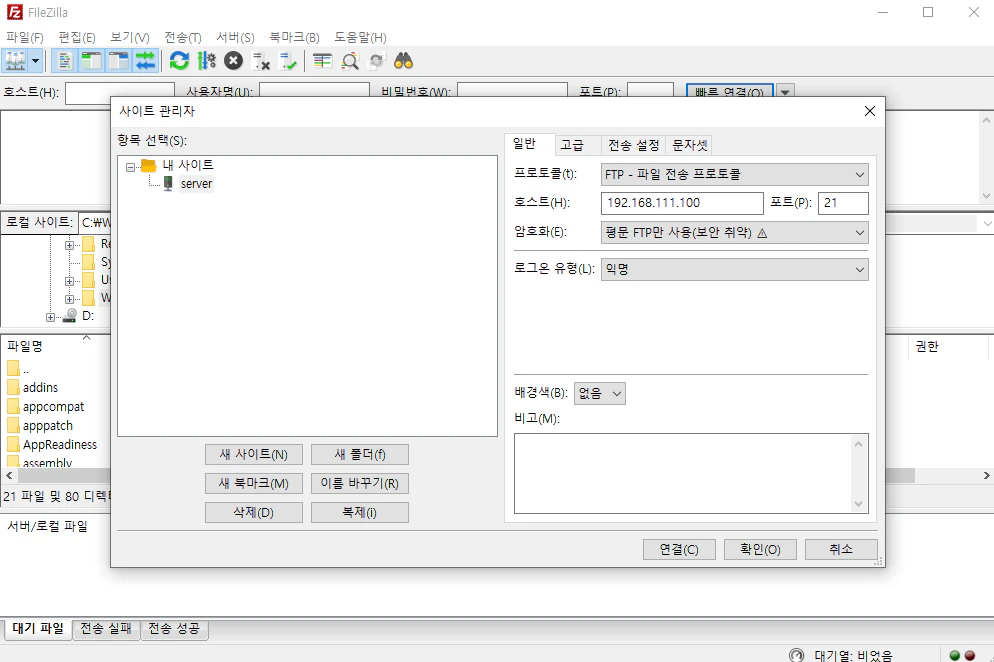
Task: Click the 새 사이트(N) button
Action: click(x=254, y=455)
